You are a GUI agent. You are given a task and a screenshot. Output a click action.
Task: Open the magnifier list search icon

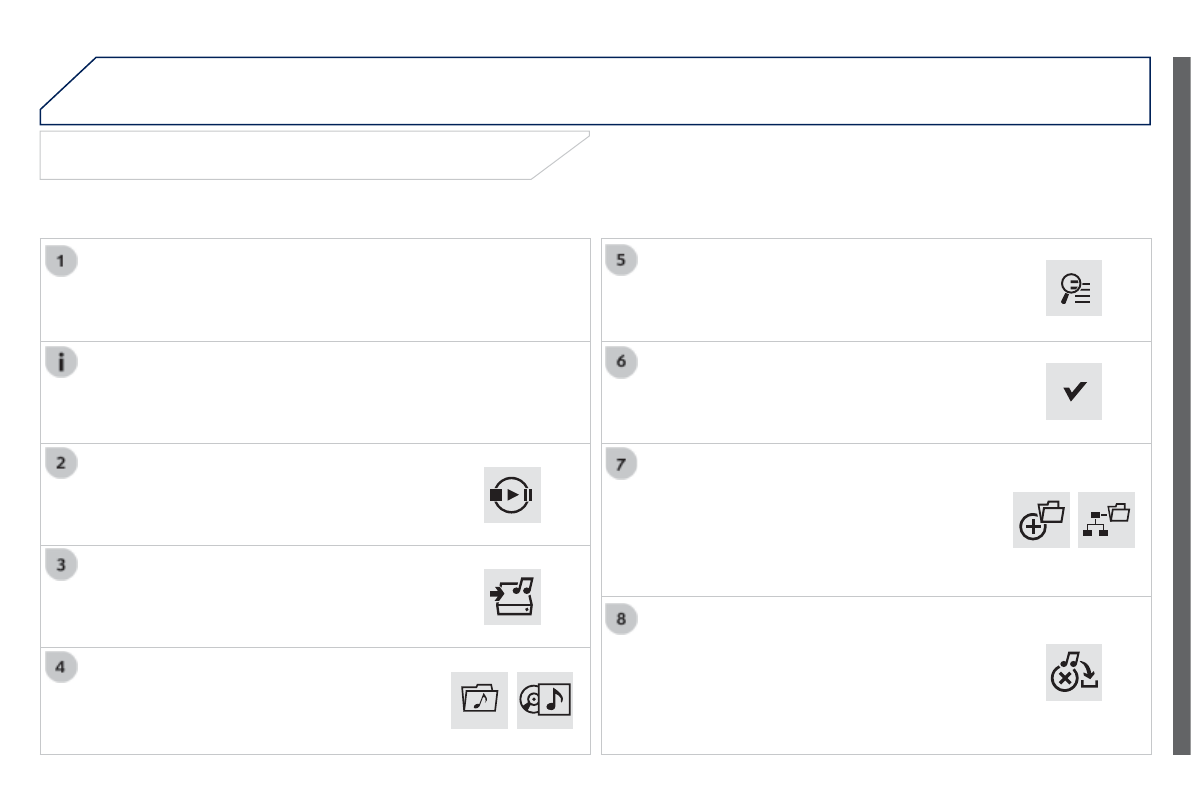pyautogui.click(x=1074, y=288)
